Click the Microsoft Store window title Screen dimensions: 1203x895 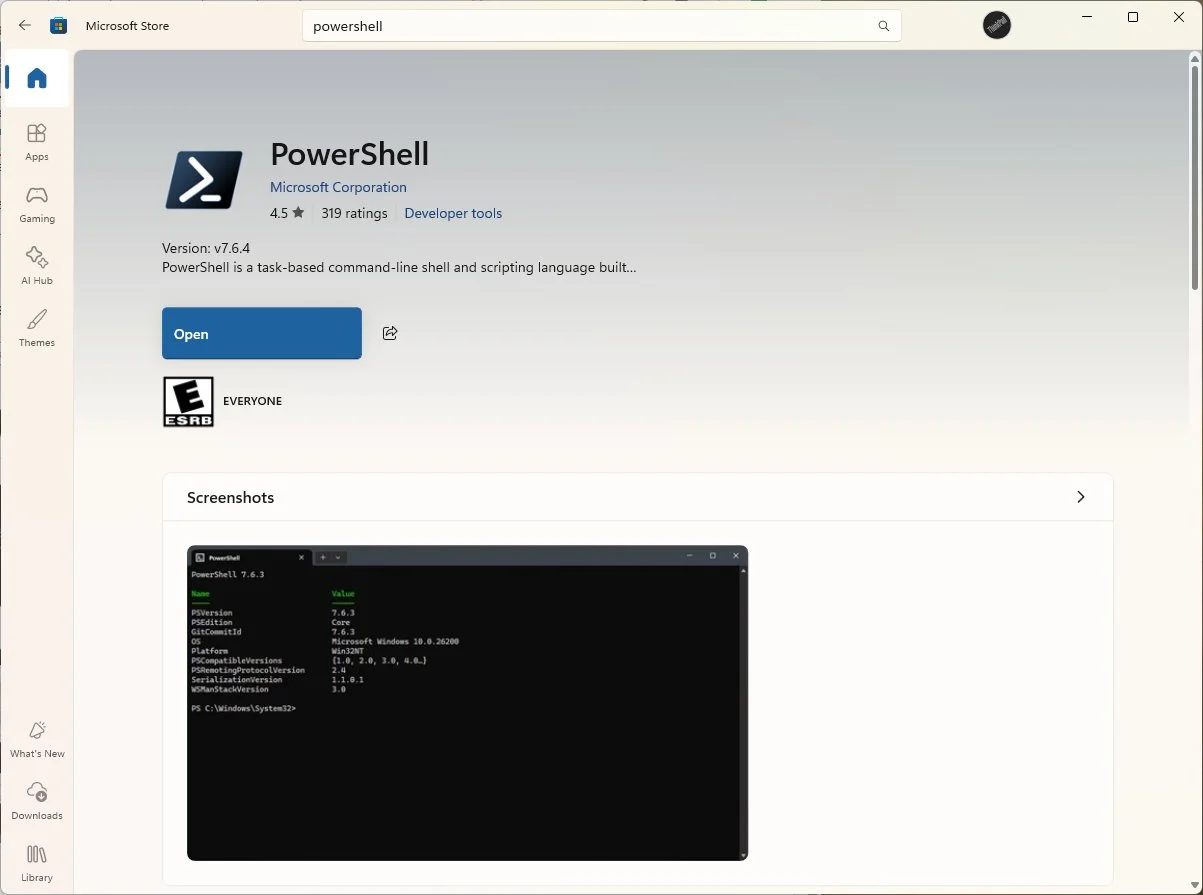(x=127, y=26)
